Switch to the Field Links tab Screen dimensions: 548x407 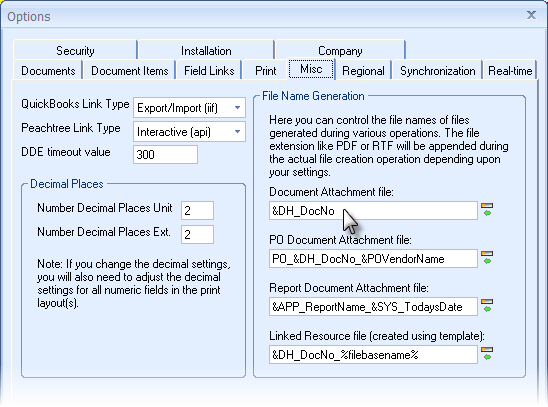pos(209,71)
